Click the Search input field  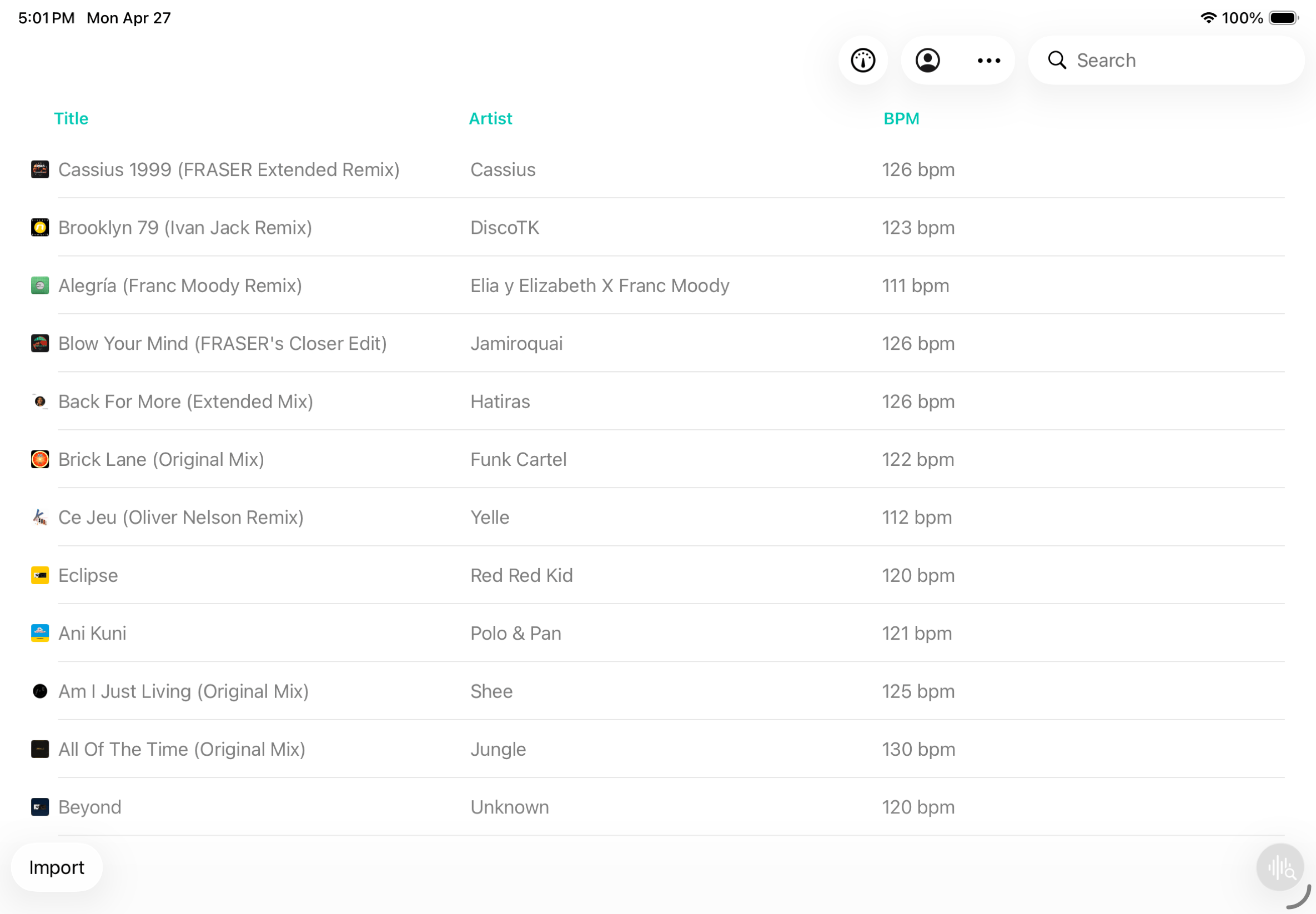click(x=1166, y=60)
